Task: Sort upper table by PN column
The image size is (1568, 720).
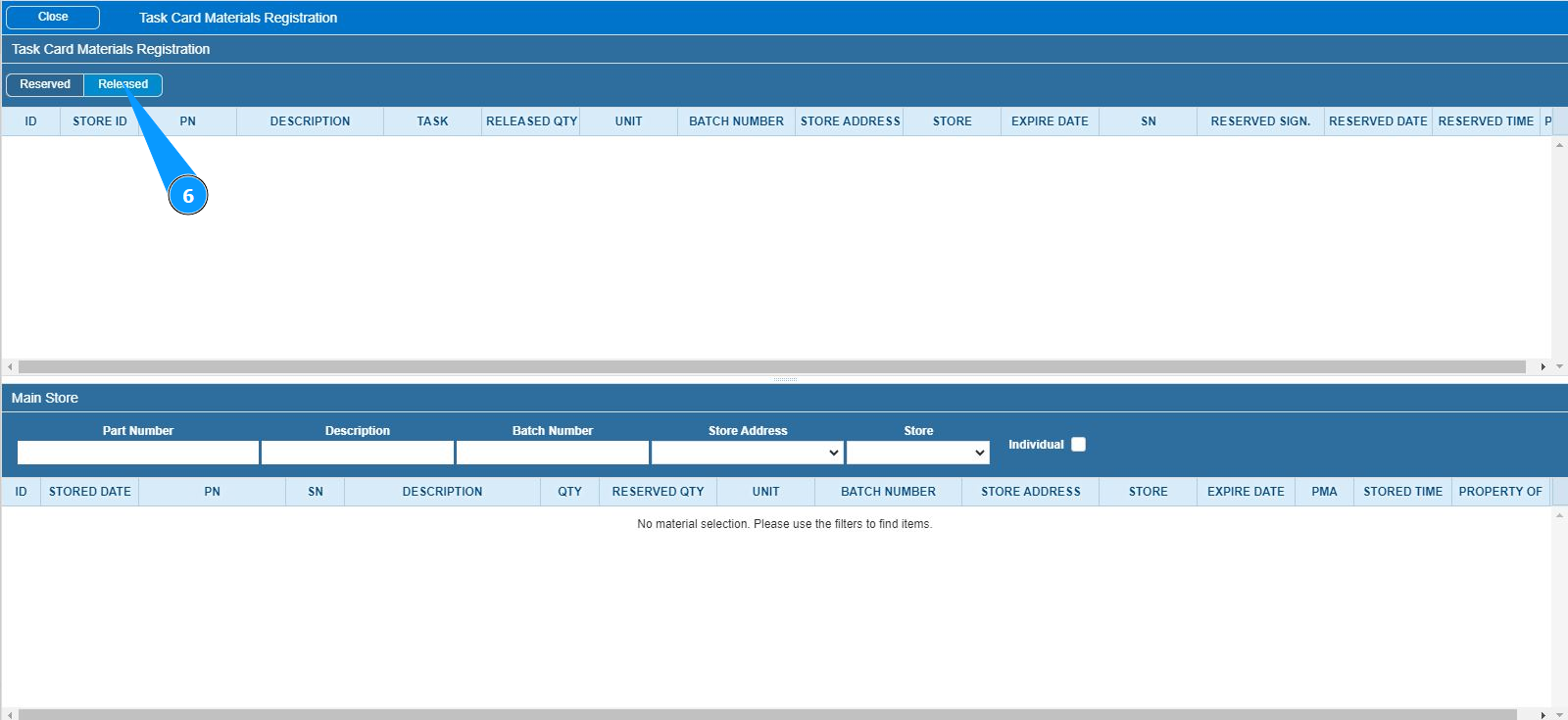Action: tap(188, 121)
